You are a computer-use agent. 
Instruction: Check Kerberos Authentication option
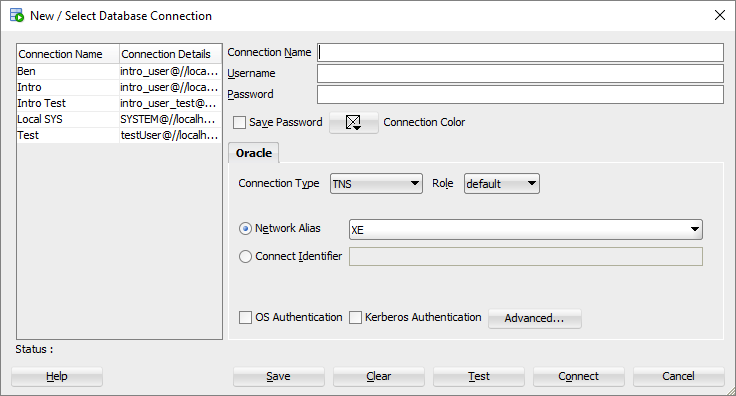click(355, 318)
